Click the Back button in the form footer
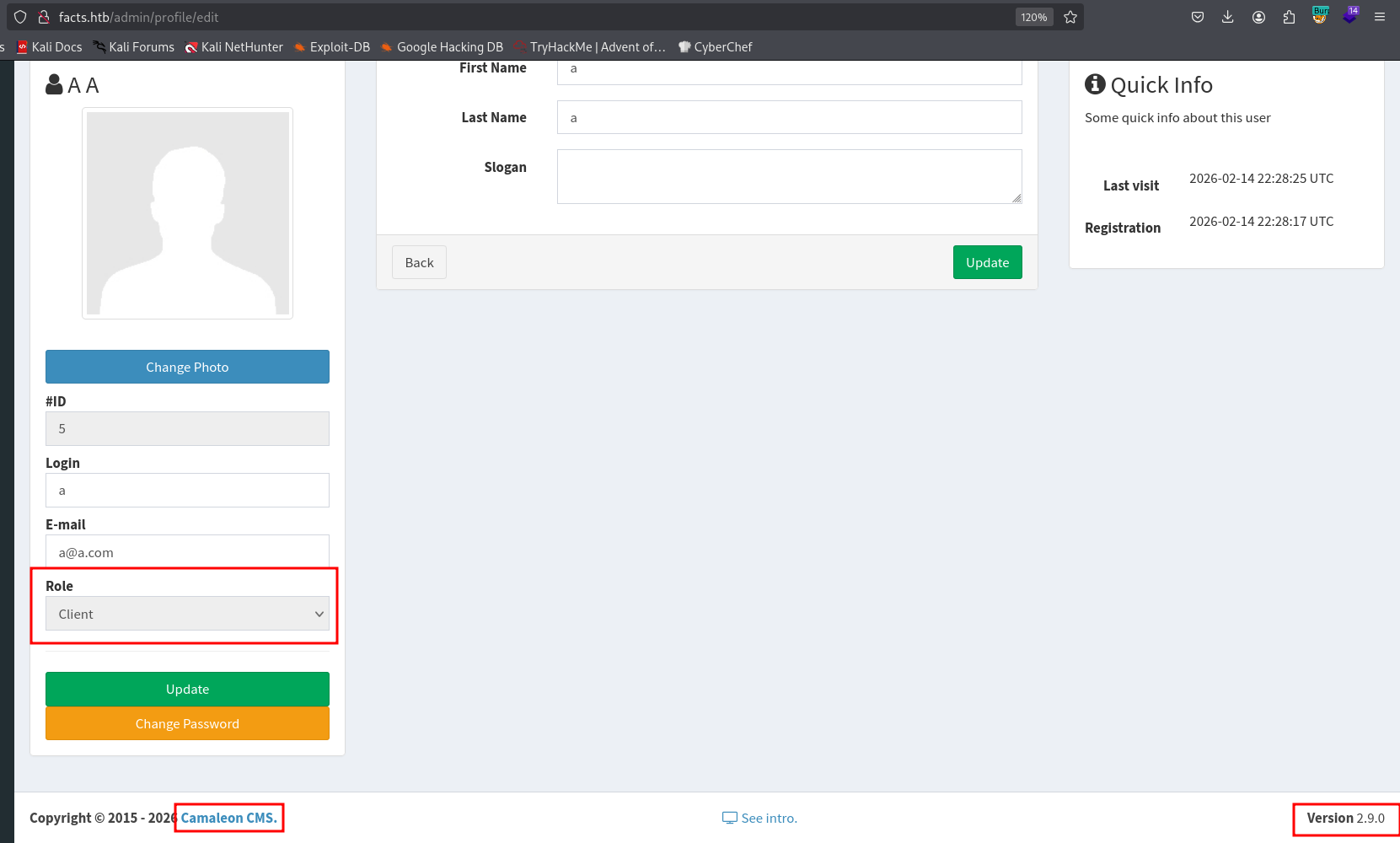The image size is (1400, 843). click(x=419, y=262)
